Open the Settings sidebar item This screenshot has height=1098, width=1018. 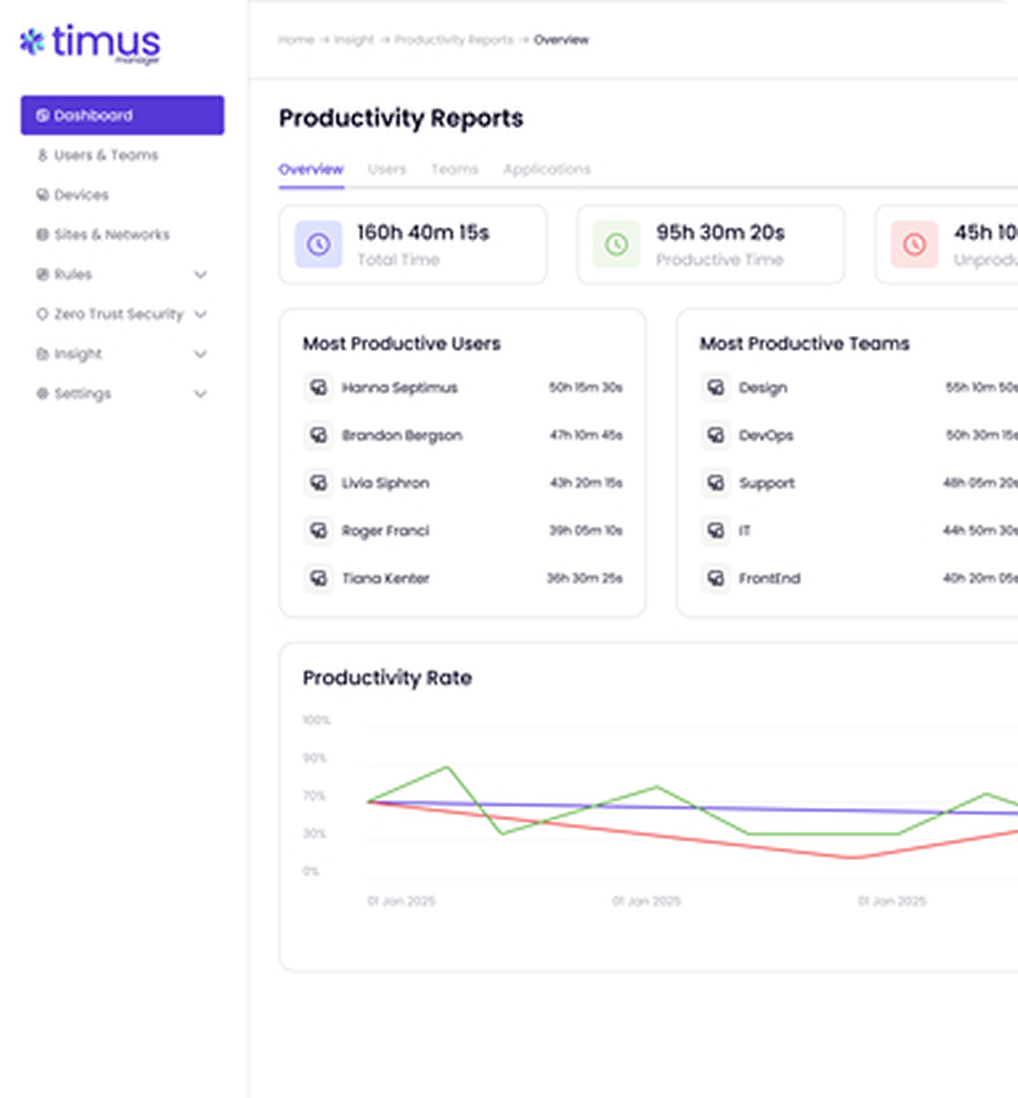[x=82, y=394]
